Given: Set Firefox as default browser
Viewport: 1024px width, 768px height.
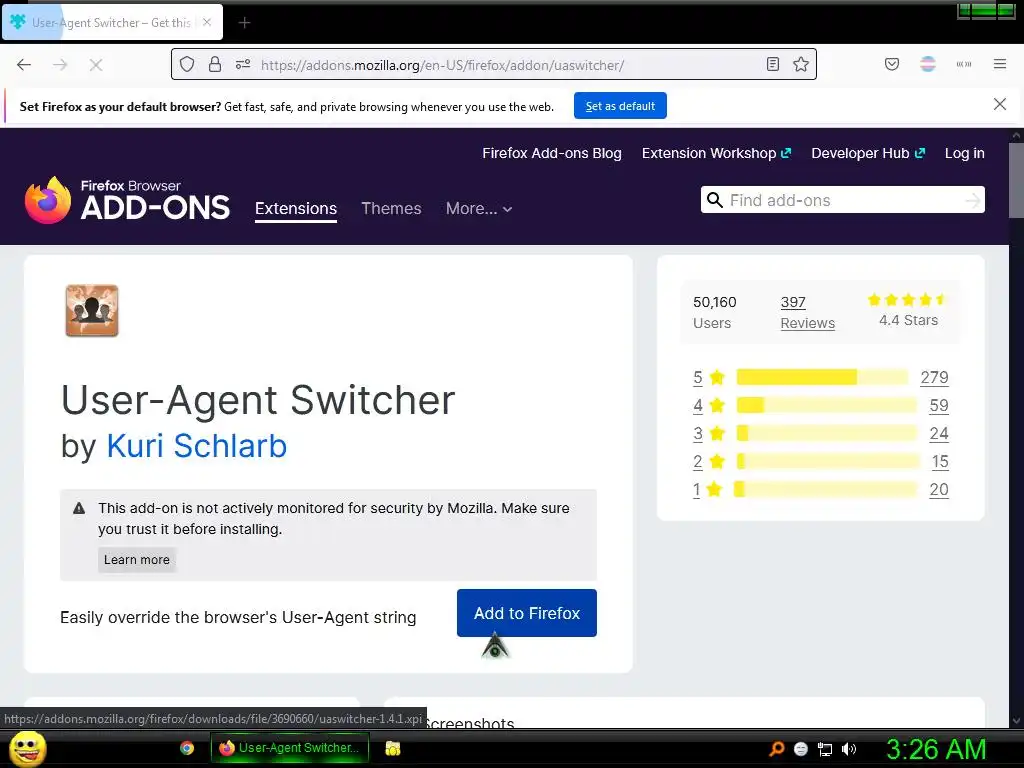Looking at the screenshot, I should point(620,106).
